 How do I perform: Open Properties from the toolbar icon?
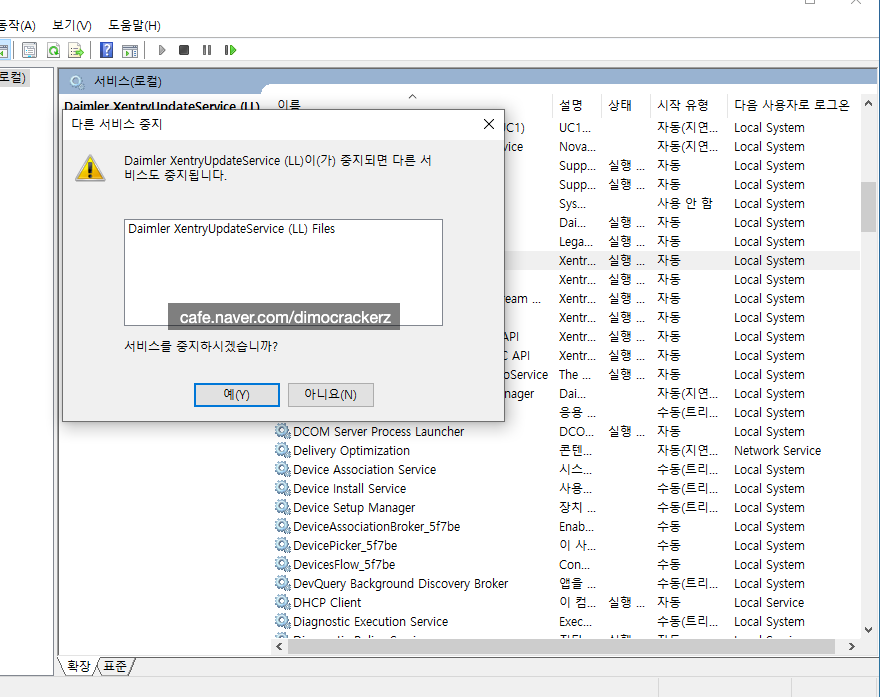click(x=30, y=50)
